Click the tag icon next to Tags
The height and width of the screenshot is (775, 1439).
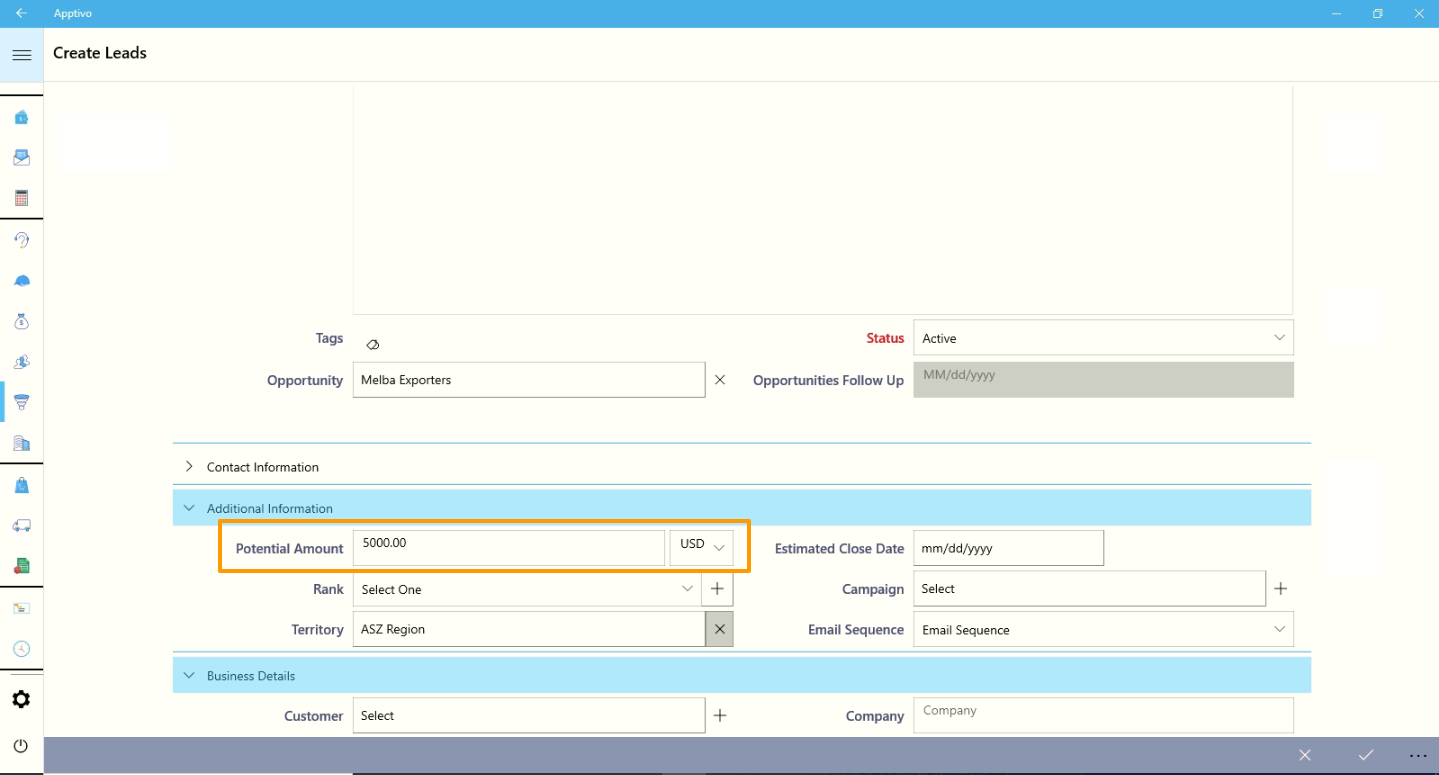tap(372, 344)
